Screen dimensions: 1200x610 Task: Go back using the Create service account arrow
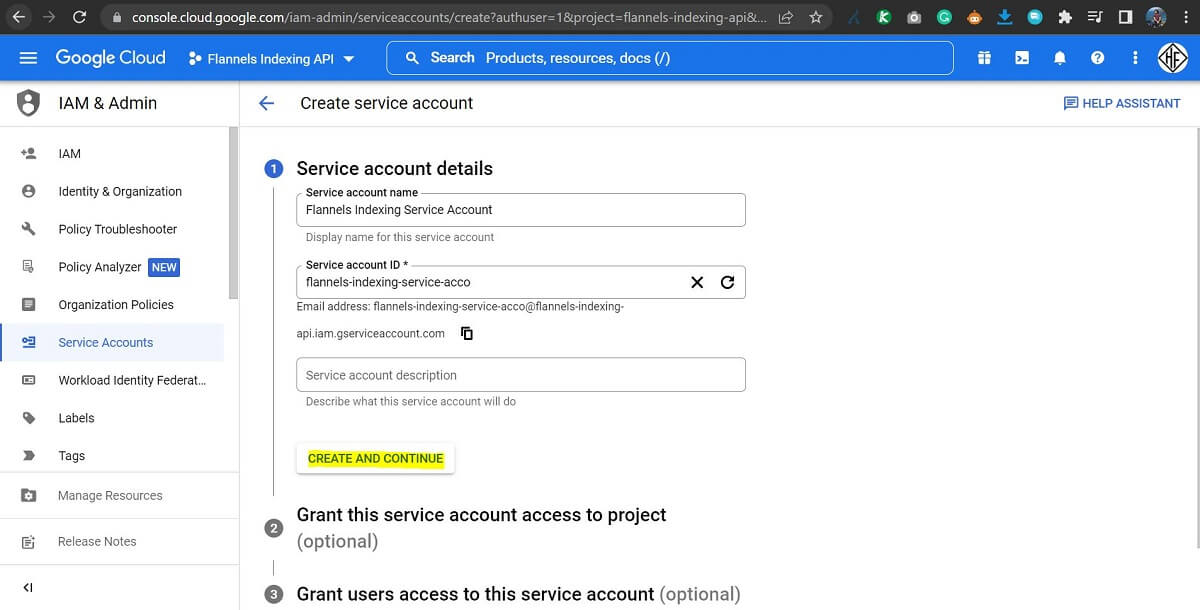pos(266,103)
